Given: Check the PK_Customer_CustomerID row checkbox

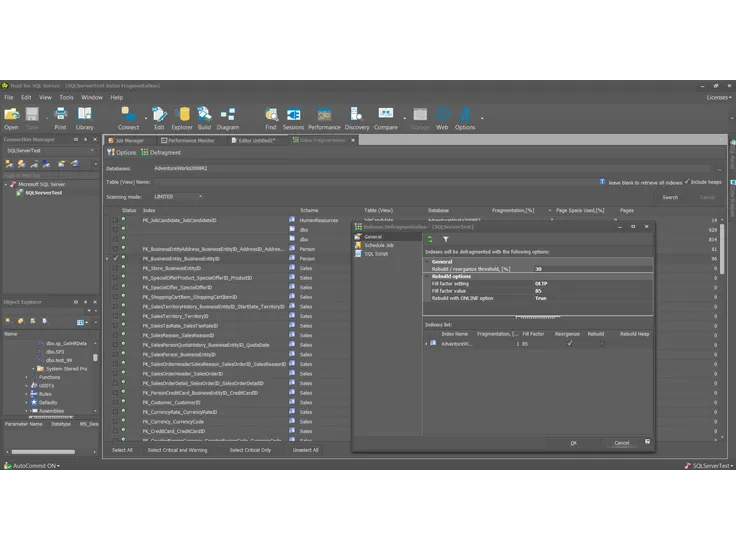Looking at the screenshot, I should tap(115, 402).
